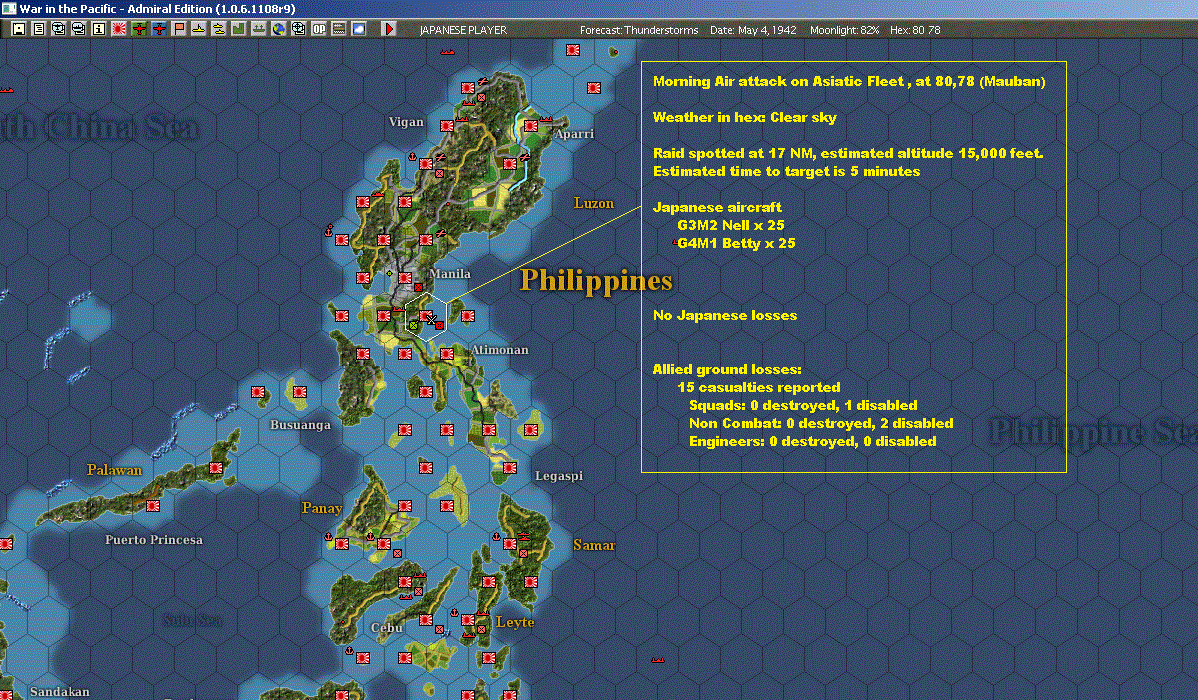This screenshot has width=1198, height=700.
Task: Click the Manila city label
Action: click(449, 274)
